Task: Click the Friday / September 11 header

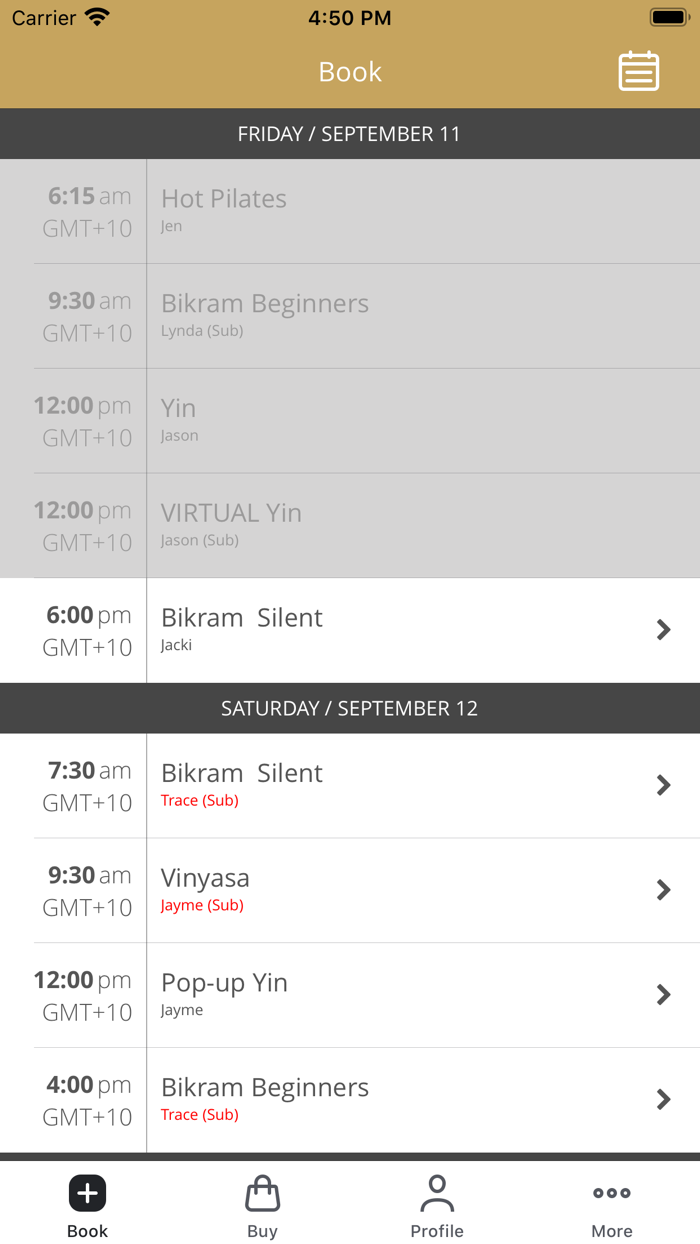Action: coord(350,134)
